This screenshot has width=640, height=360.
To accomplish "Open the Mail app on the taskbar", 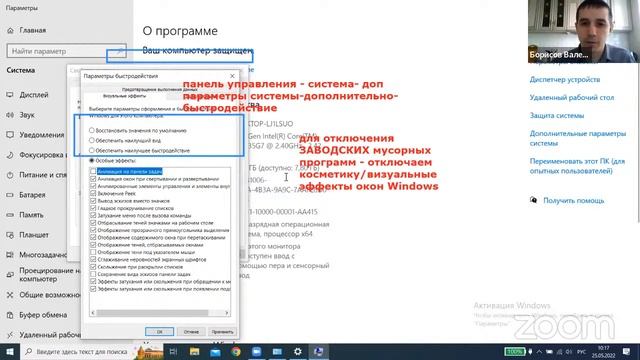I will [215, 351].
